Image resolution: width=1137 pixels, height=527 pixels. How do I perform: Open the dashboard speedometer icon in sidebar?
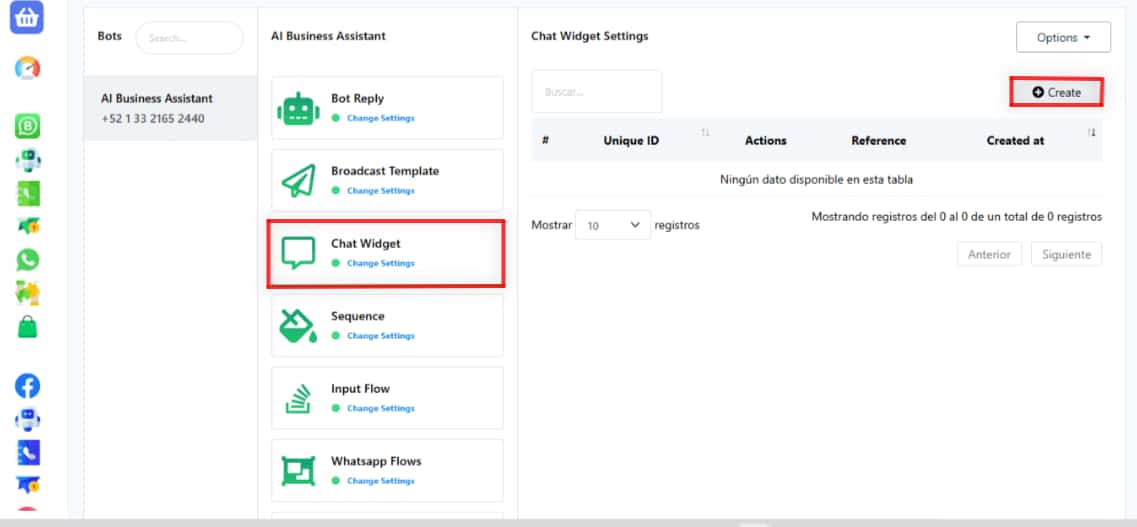28,68
